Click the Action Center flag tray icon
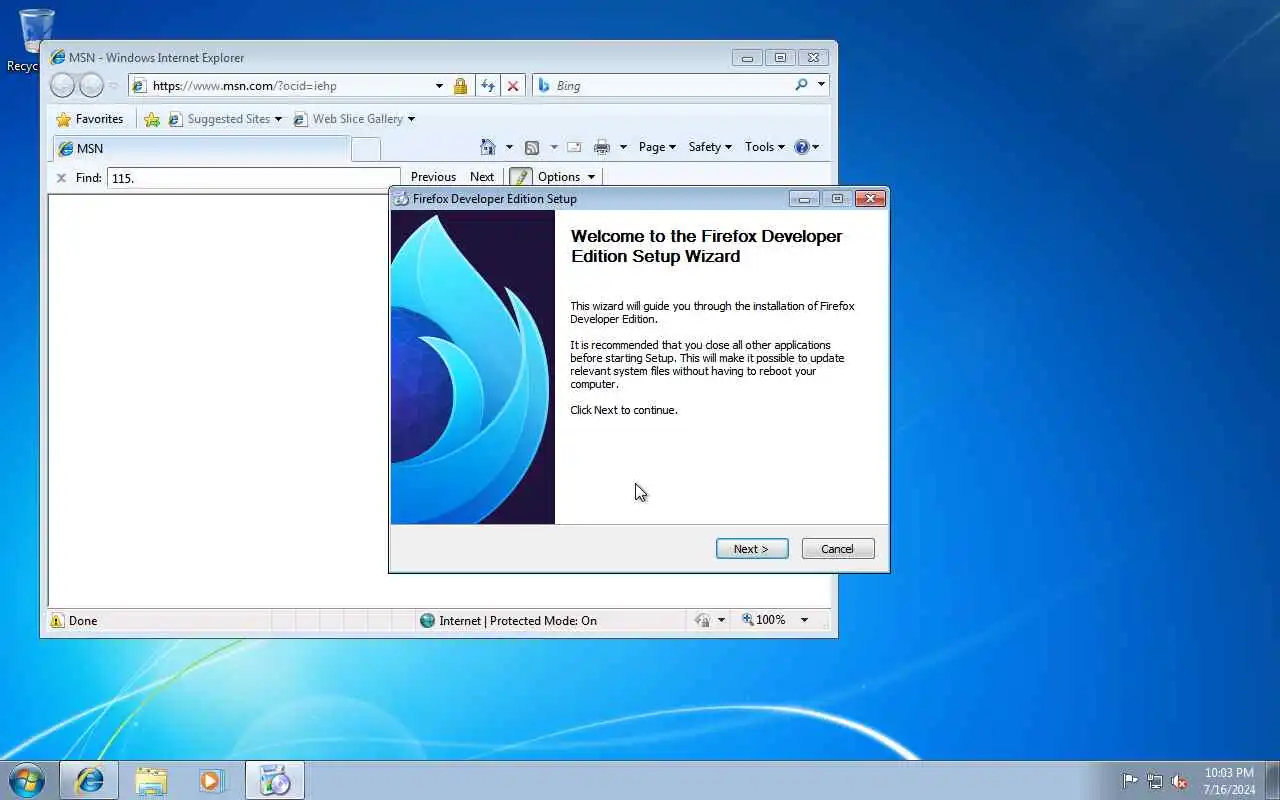This screenshot has width=1280, height=800. pos(1130,781)
